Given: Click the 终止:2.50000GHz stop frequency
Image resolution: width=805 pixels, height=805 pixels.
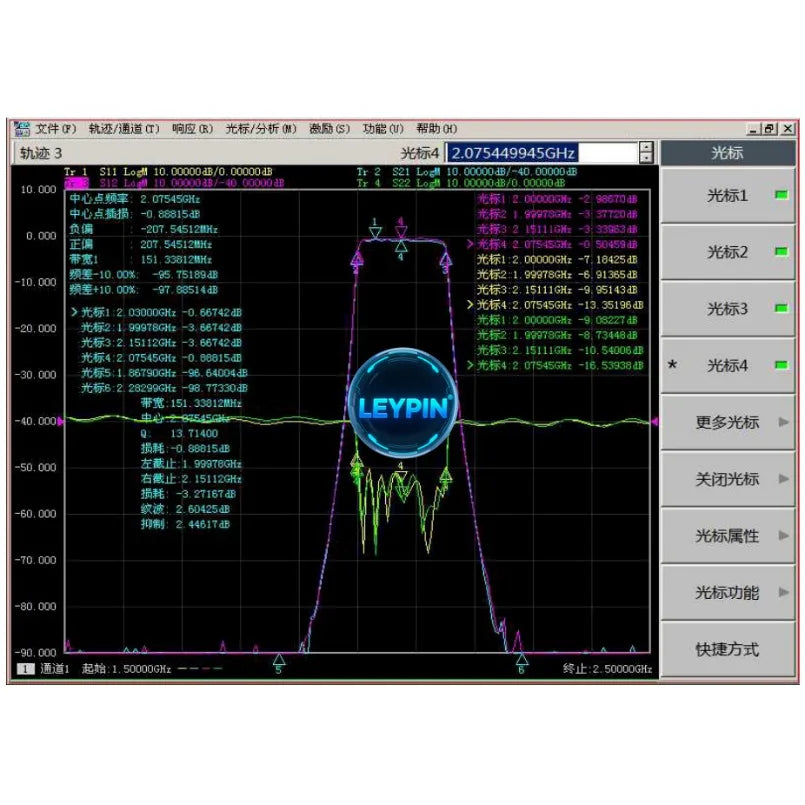Looking at the screenshot, I should point(607,668).
